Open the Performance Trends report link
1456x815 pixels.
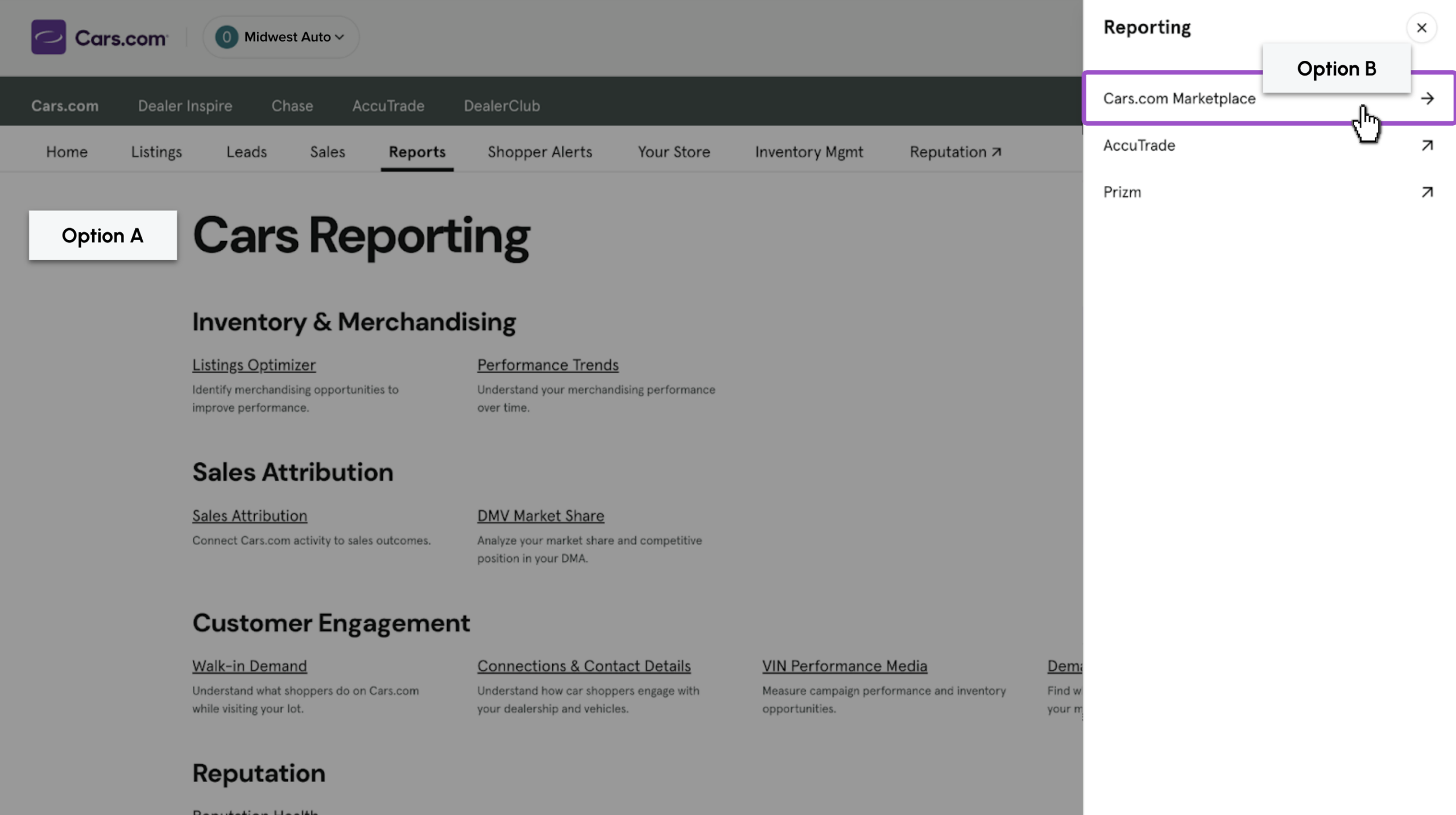coord(548,365)
